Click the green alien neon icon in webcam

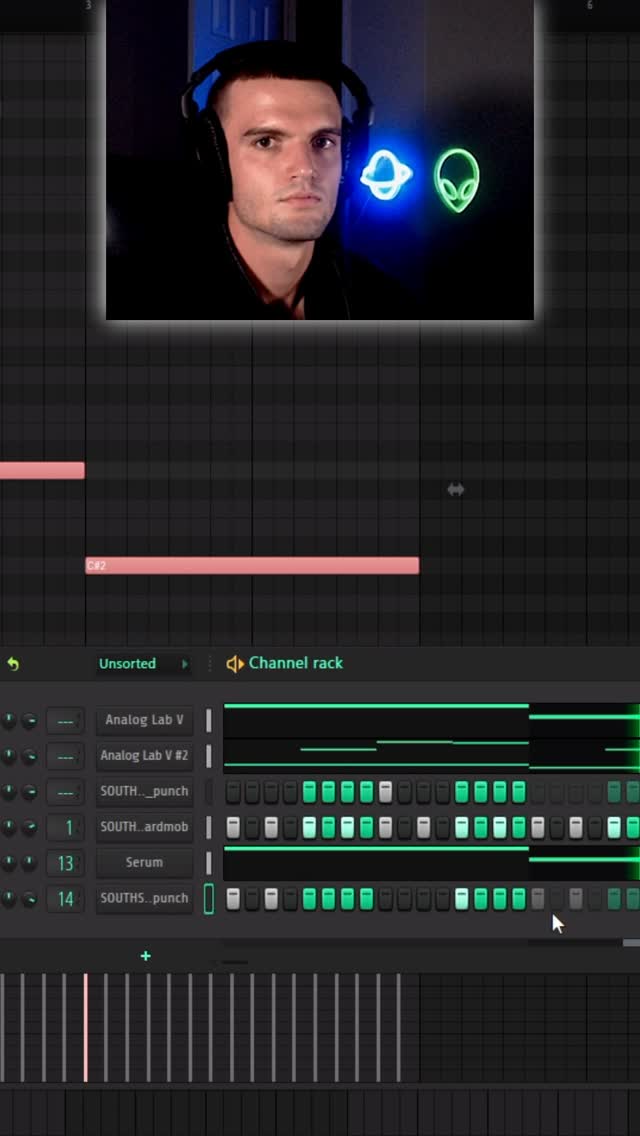point(456,181)
